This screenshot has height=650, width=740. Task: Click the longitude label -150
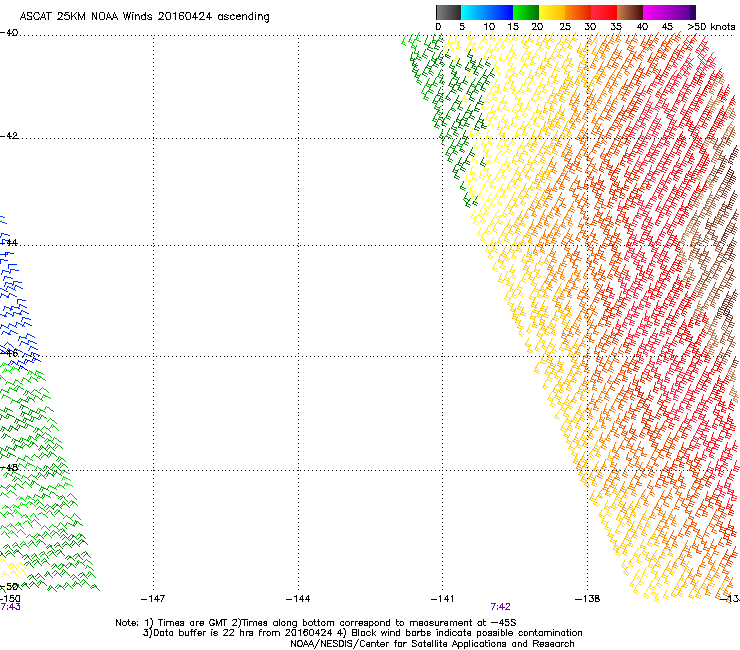pos(10,599)
